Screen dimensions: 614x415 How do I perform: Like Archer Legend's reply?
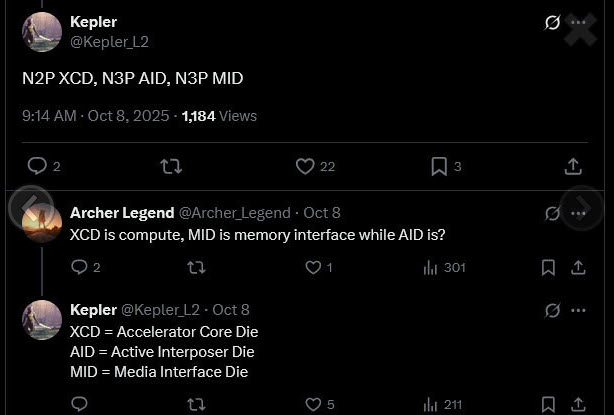[313, 267]
